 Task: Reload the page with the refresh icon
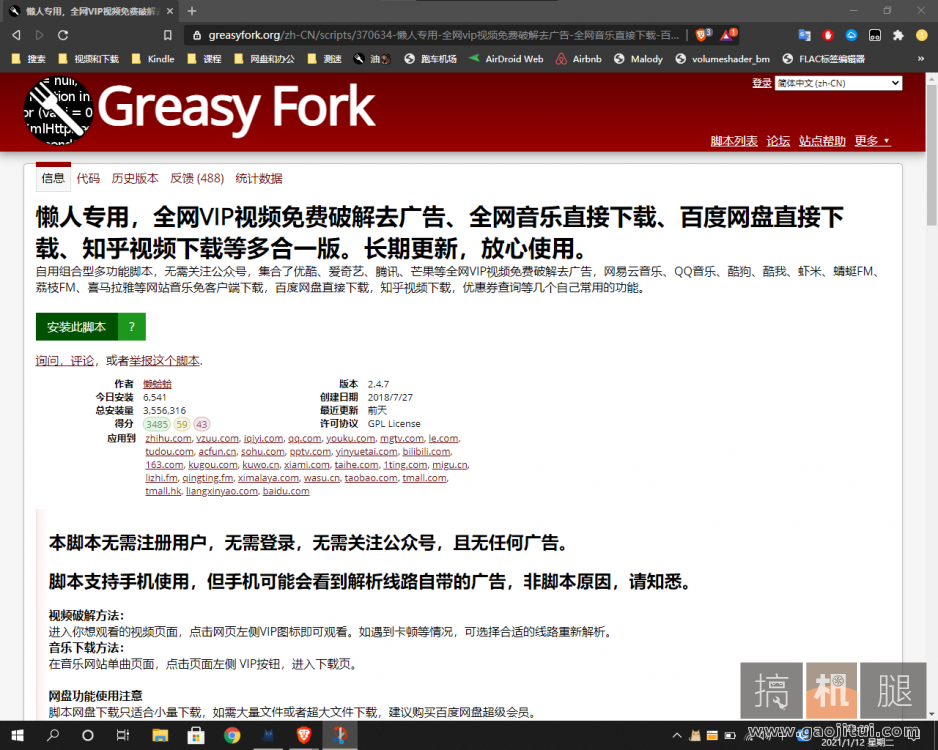(63, 35)
